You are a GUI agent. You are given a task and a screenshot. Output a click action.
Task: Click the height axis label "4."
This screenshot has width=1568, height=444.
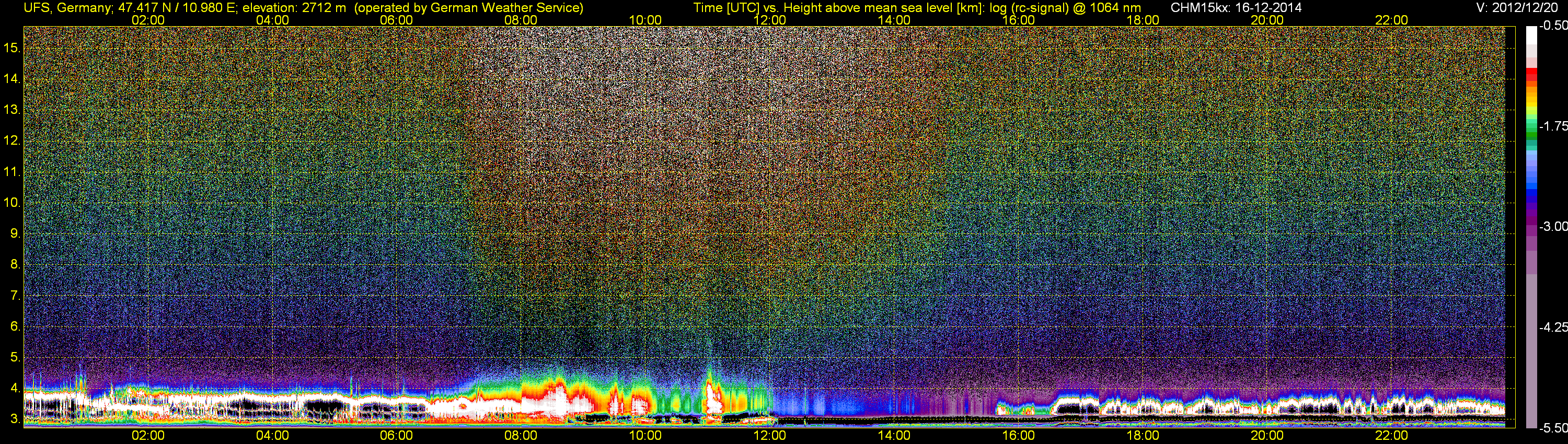point(15,389)
